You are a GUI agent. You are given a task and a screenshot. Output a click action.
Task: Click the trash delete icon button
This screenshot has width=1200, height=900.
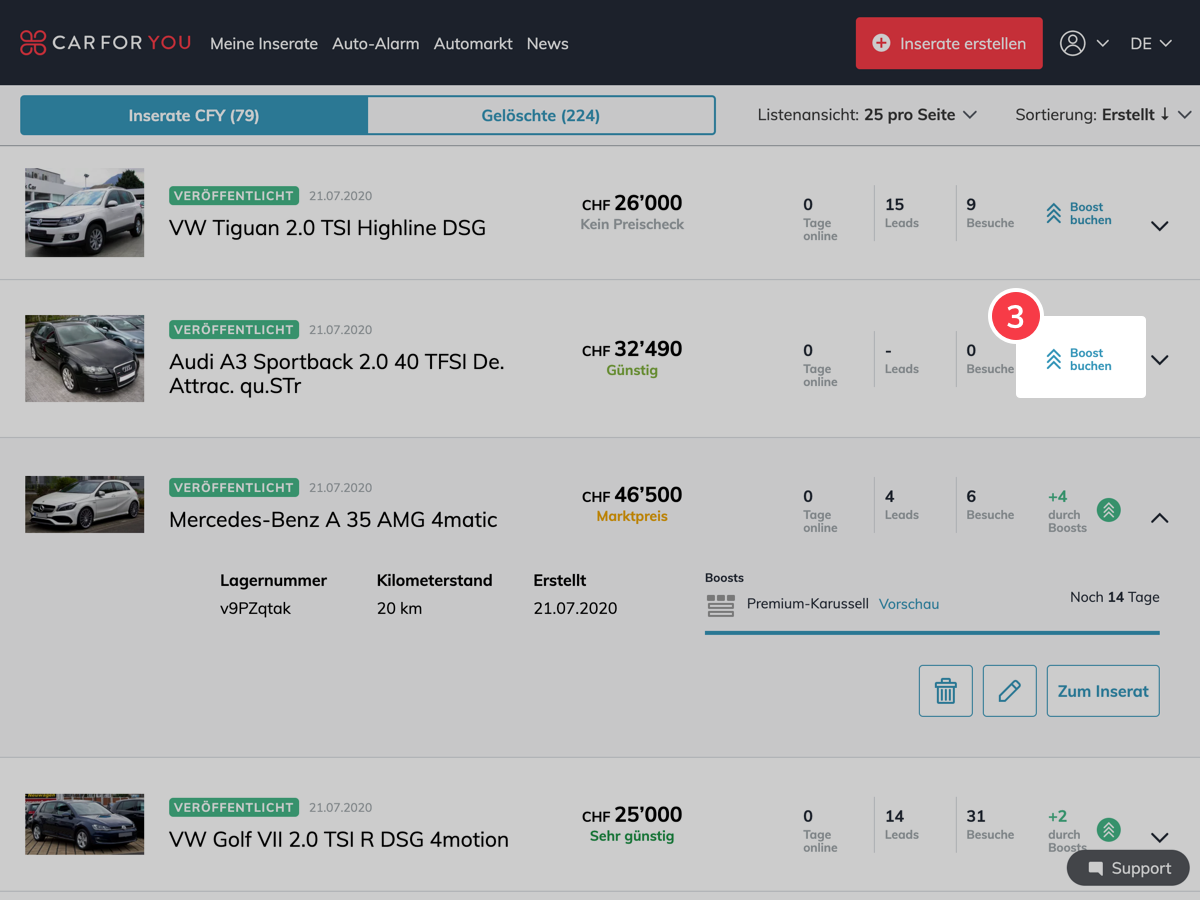[x=946, y=691]
